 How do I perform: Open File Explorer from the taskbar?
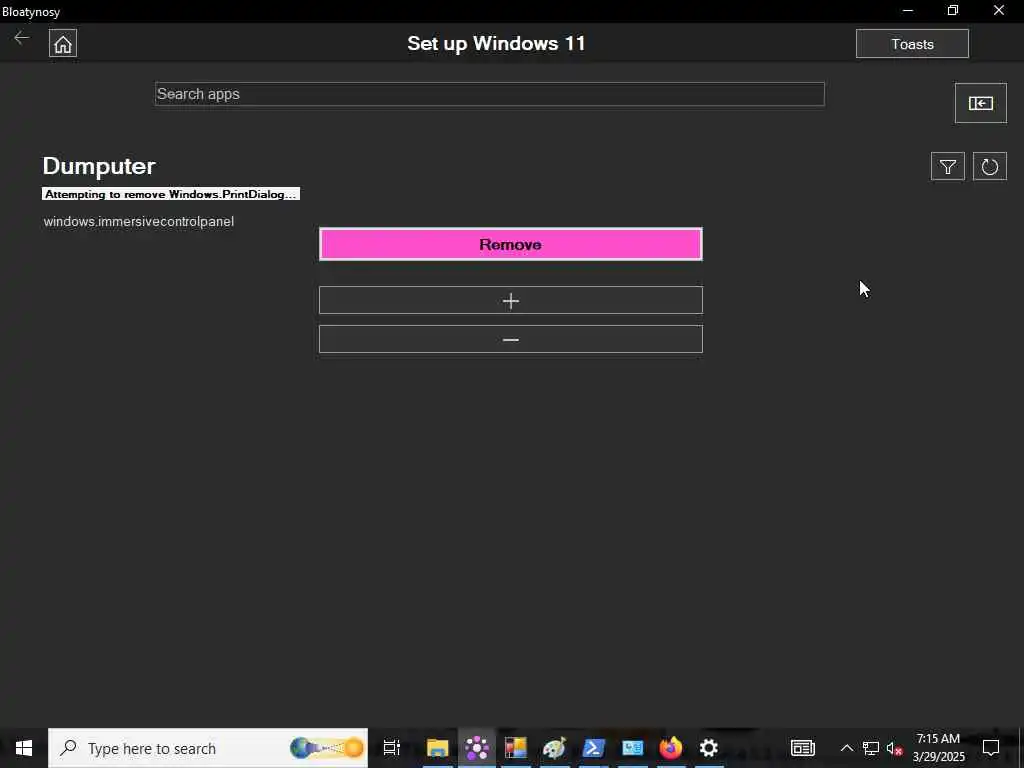coord(438,748)
